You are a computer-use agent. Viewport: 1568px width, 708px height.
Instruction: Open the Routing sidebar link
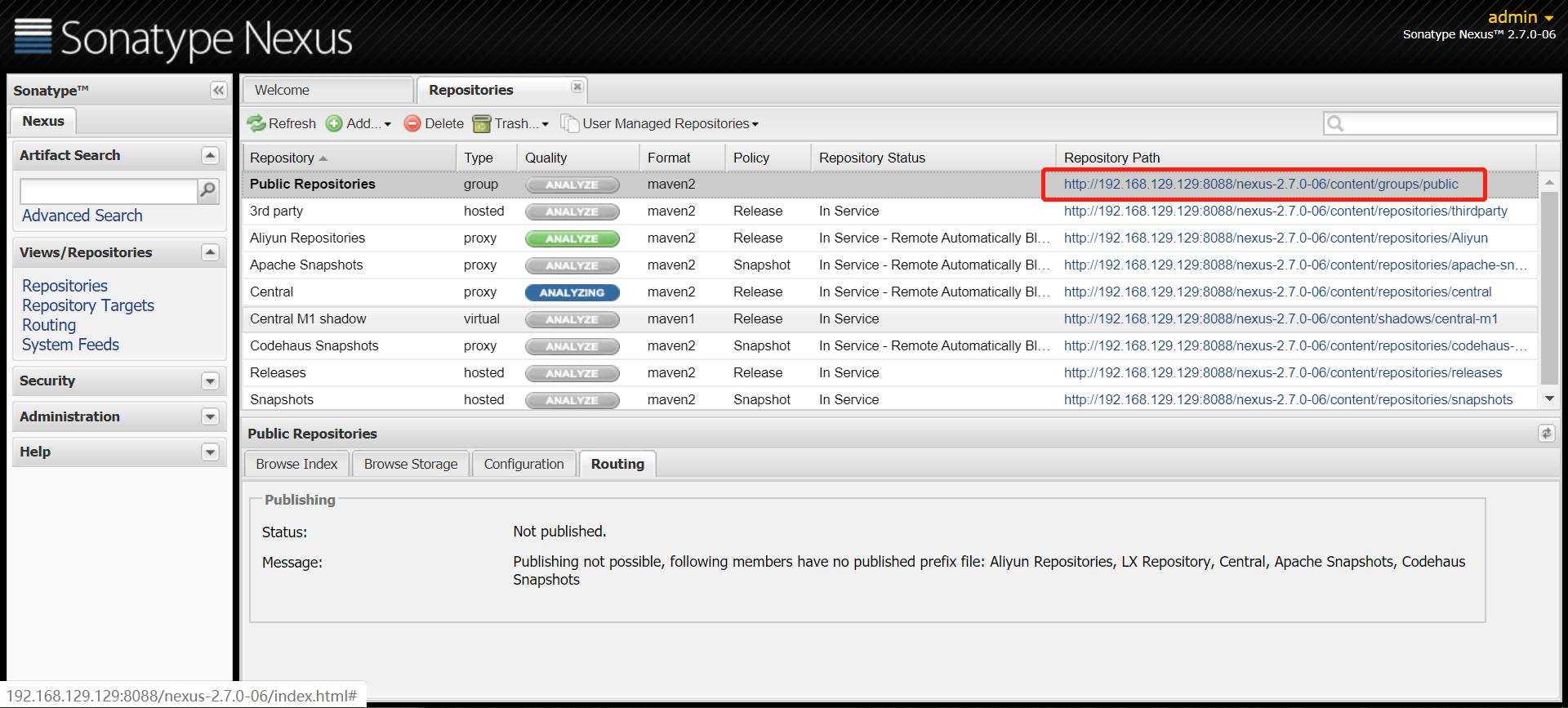pos(49,325)
